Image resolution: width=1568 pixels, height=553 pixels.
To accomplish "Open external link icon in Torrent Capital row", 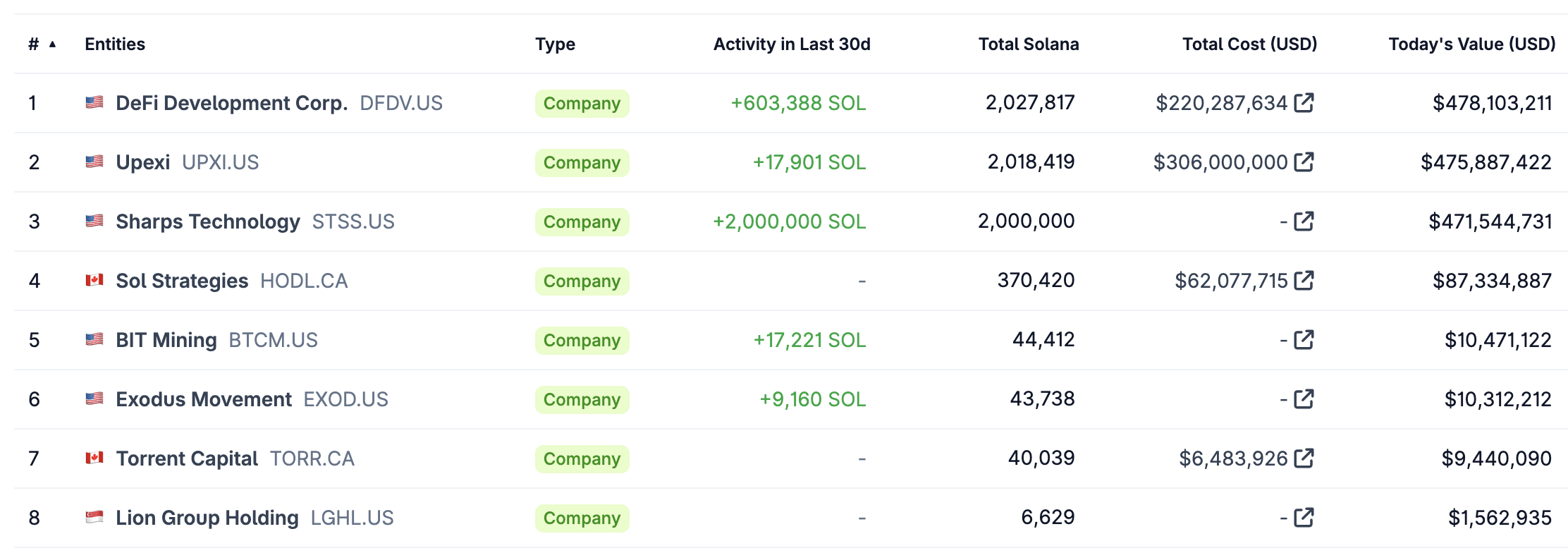I will click(1304, 458).
